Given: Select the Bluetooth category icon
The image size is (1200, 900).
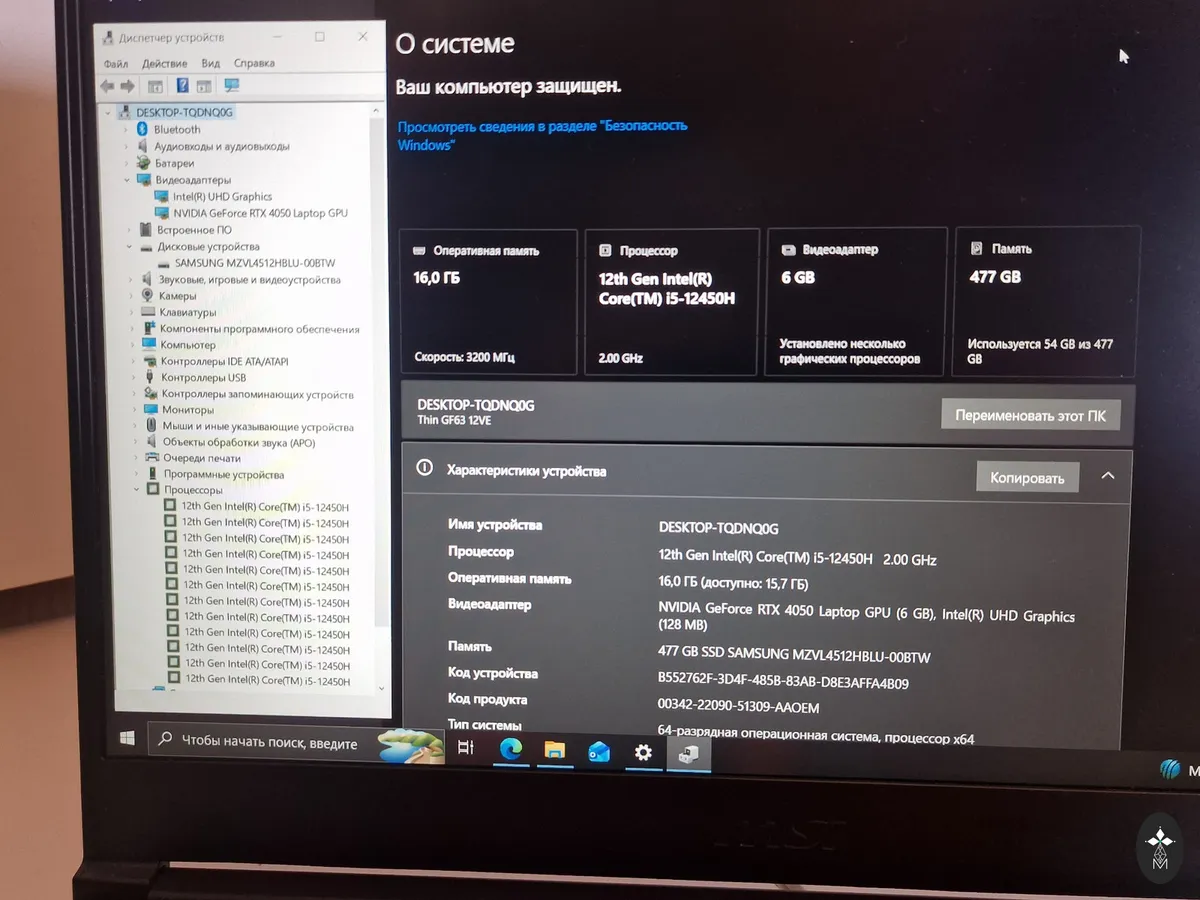Looking at the screenshot, I should (x=142, y=129).
